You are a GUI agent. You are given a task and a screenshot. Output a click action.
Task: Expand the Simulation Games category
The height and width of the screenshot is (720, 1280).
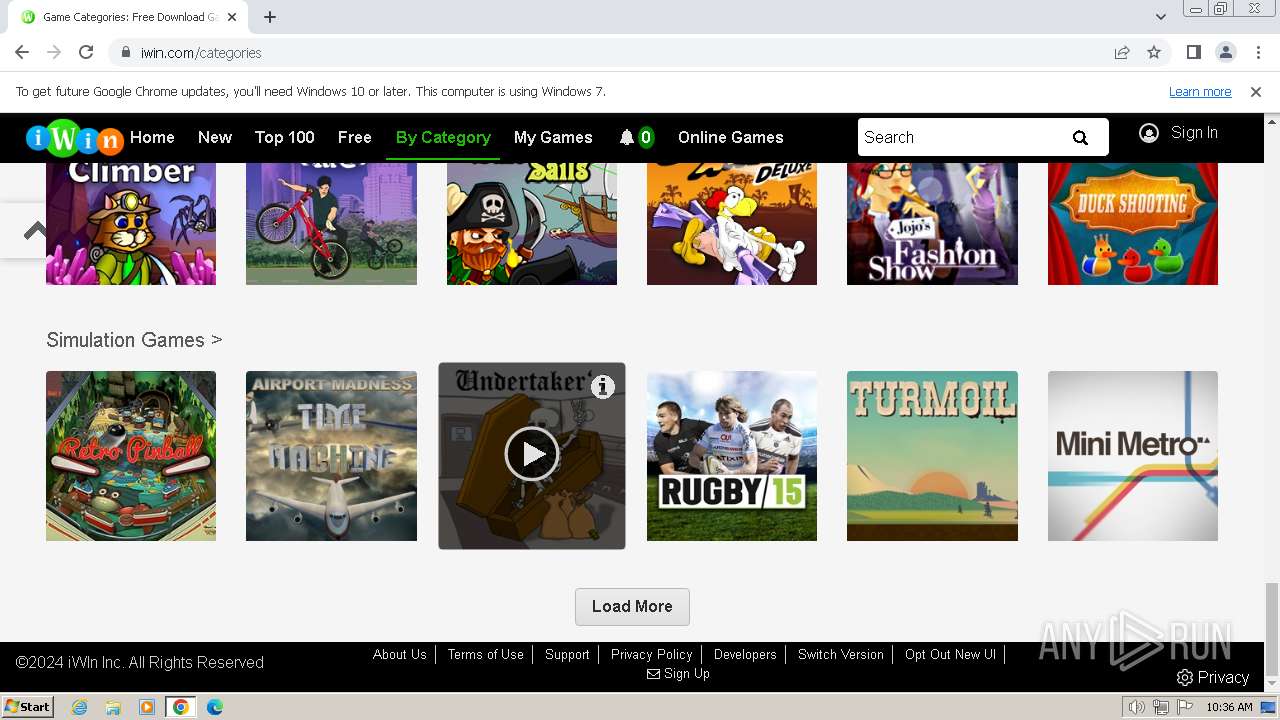pyautogui.click(x=134, y=340)
